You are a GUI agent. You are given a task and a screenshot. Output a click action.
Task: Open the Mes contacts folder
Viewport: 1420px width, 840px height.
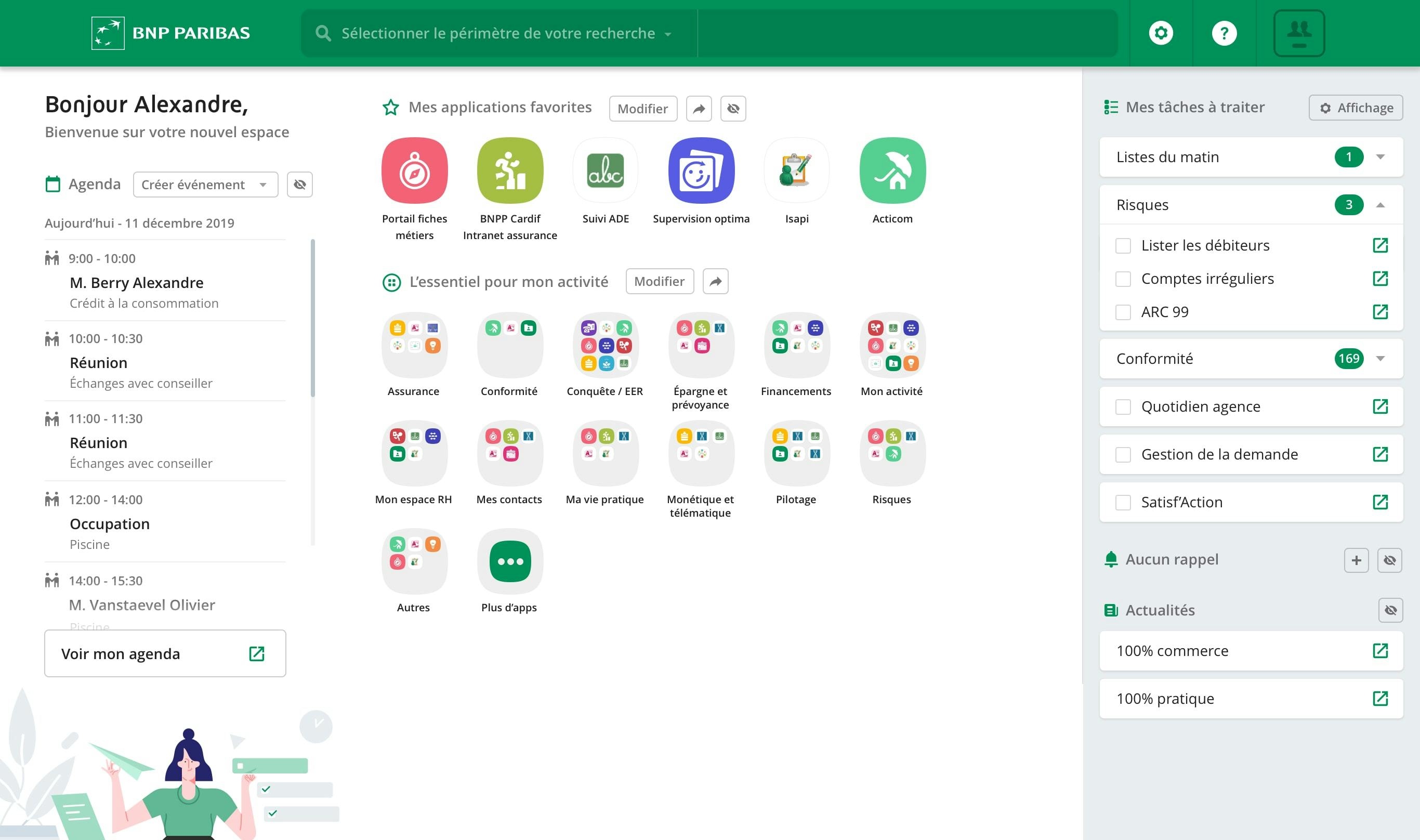point(510,453)
